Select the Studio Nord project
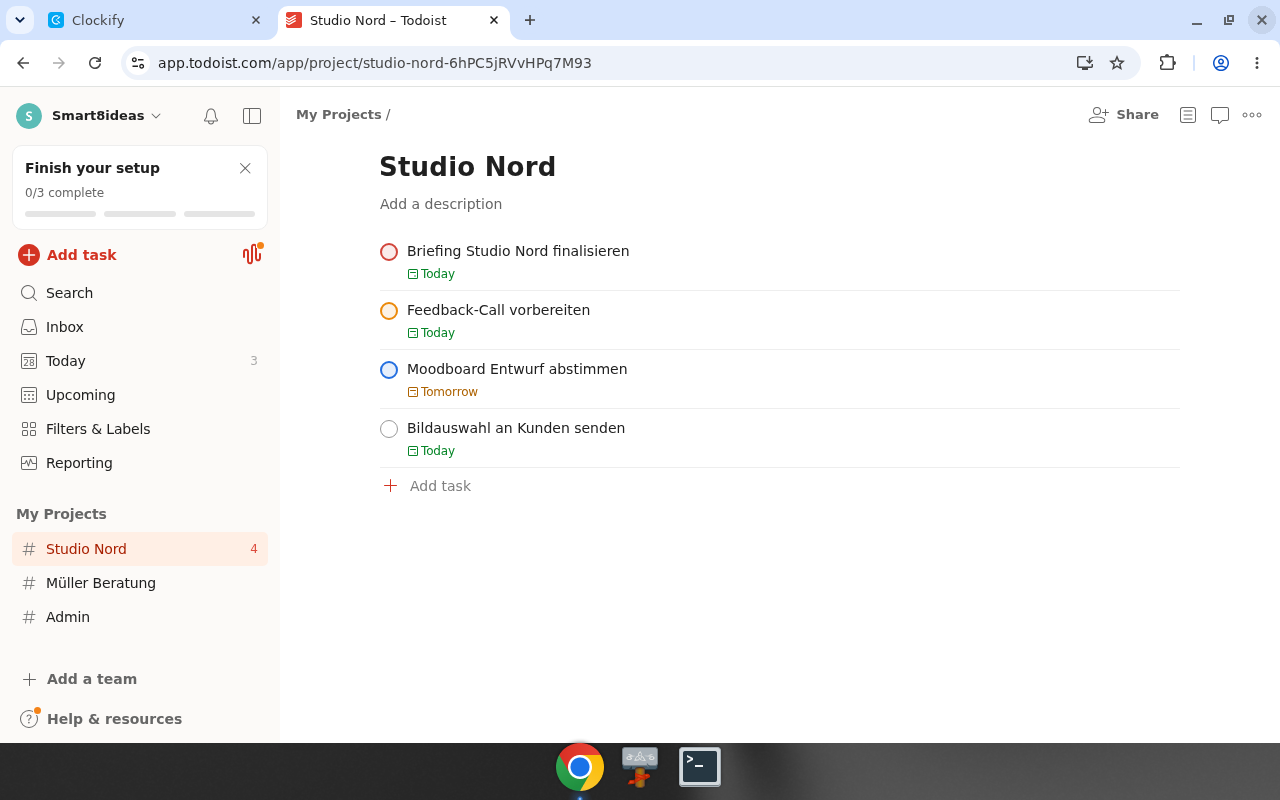The image size is (1280, 800). coord(140,549)
